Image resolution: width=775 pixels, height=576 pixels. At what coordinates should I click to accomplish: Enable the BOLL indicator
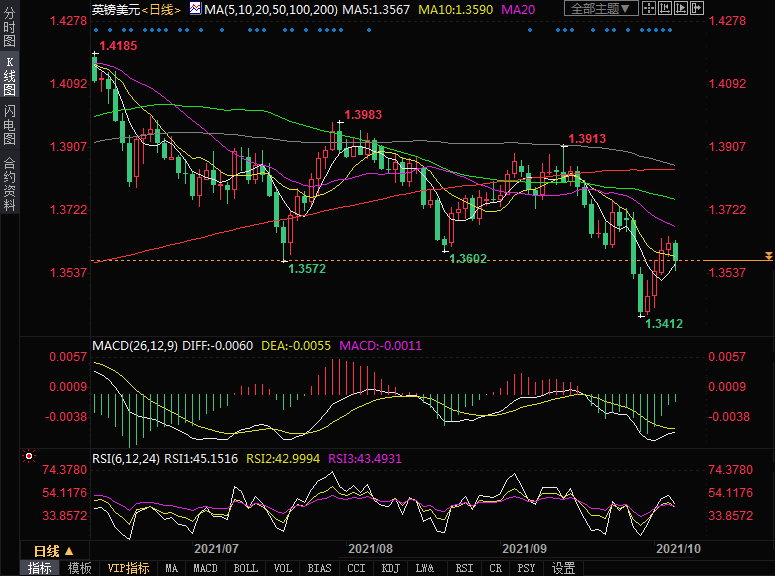click(245, 568)
